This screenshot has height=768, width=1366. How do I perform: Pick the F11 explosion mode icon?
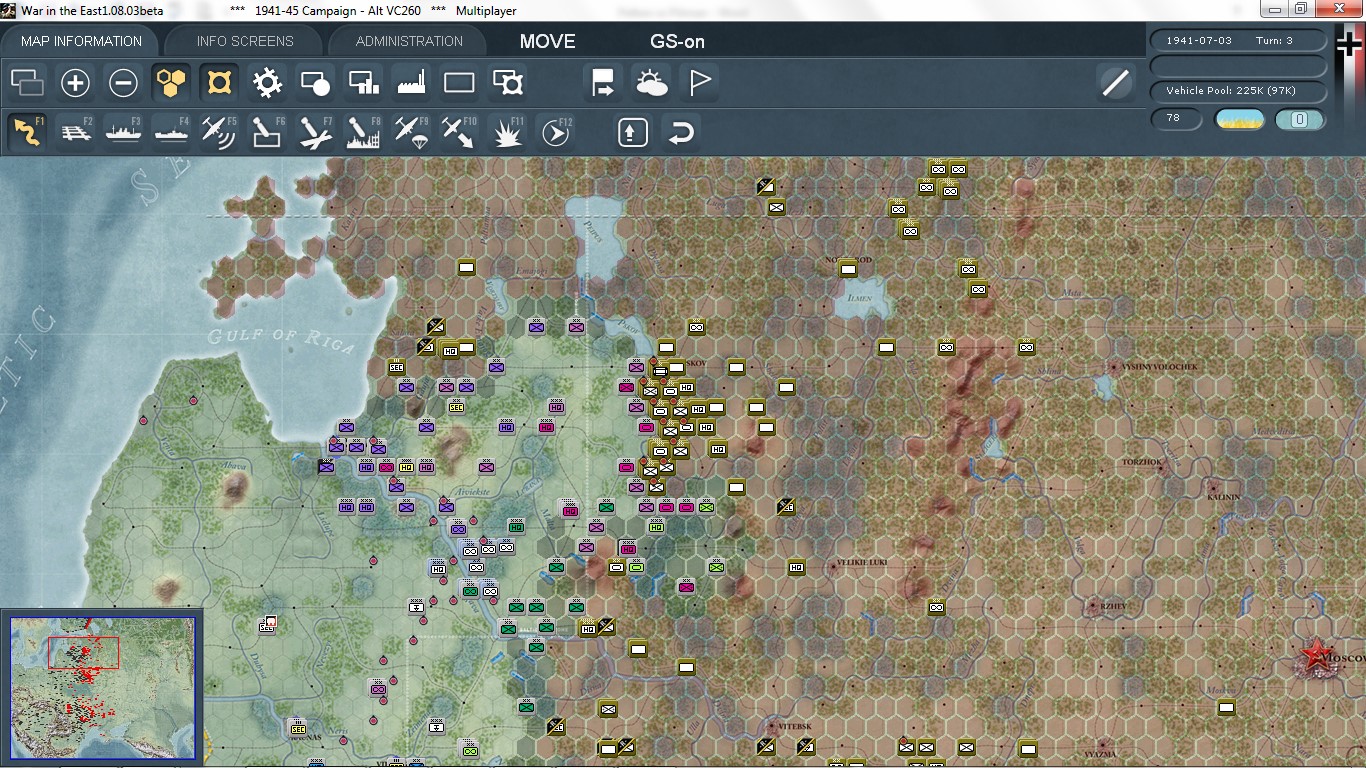click(507, 132)
